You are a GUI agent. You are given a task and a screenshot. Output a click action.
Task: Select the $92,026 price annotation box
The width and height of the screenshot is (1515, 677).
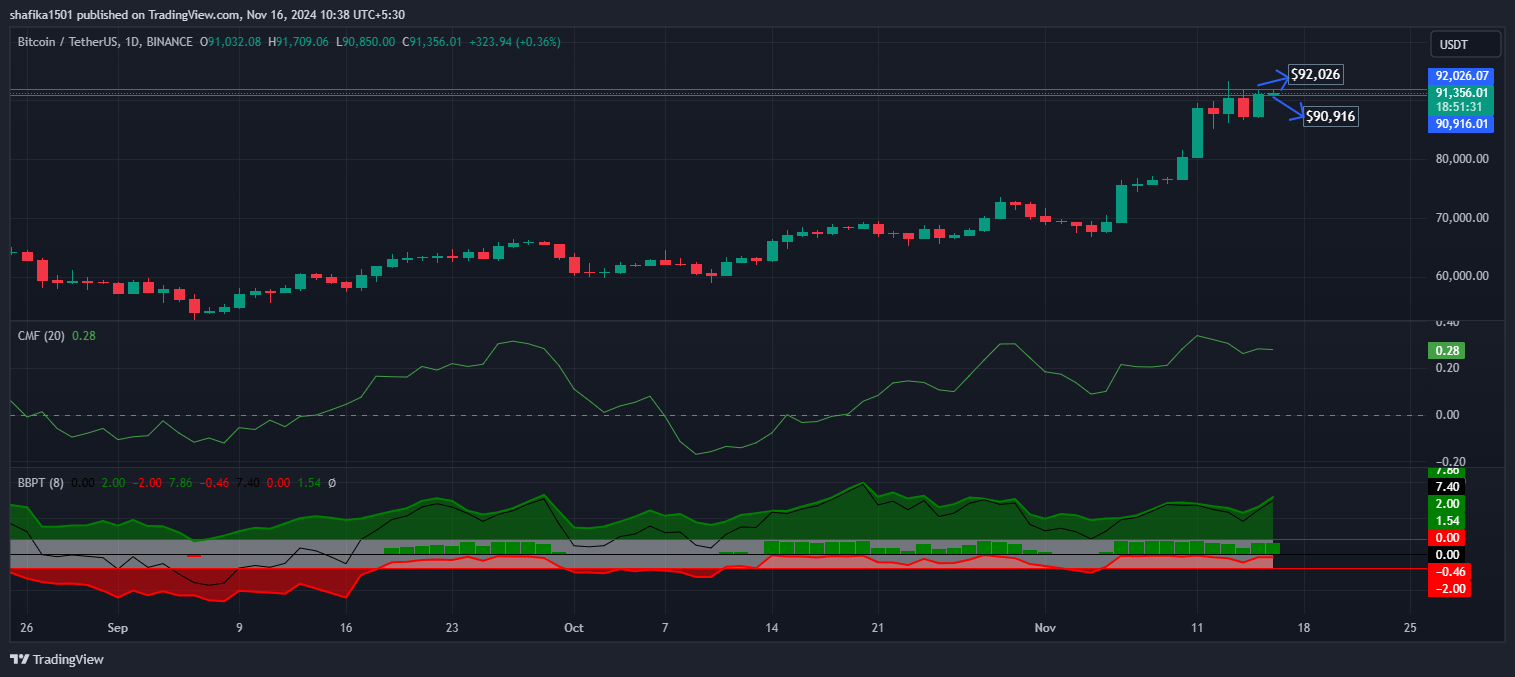pyautogui.click(x=1316, y=74)
